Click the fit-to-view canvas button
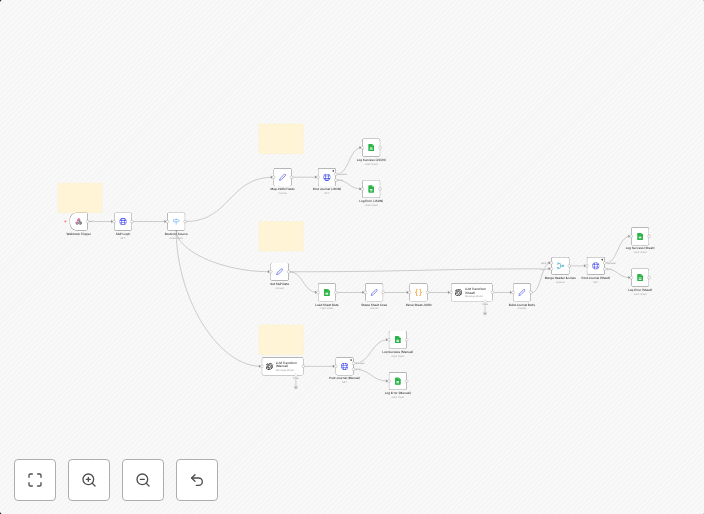 (35, 480)
